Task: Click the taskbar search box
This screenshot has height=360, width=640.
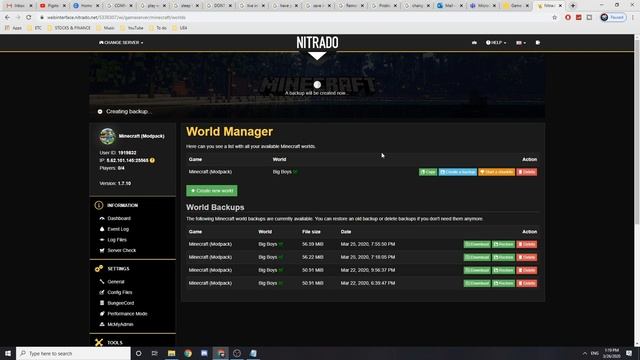Action: click(73, 353)
